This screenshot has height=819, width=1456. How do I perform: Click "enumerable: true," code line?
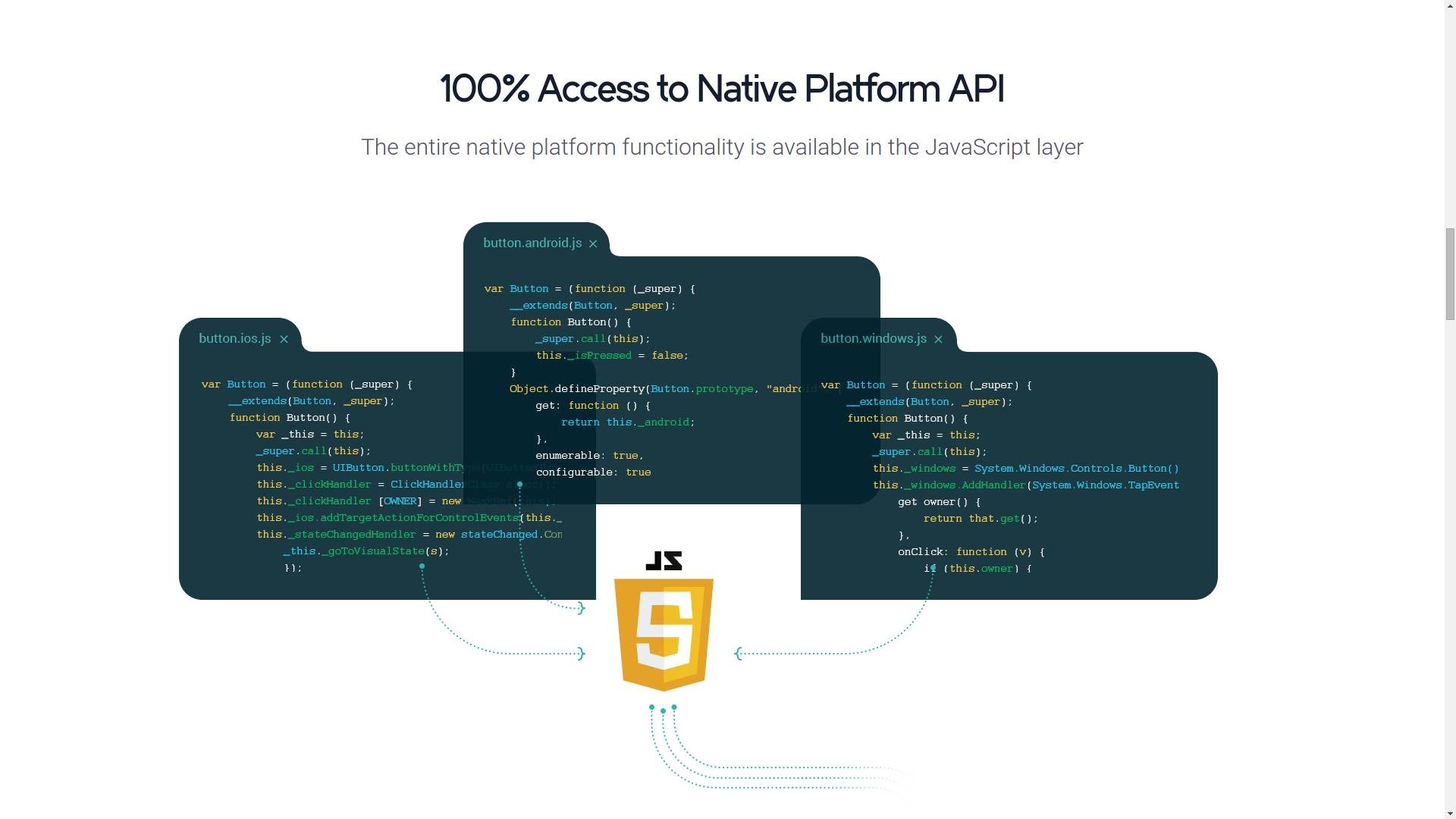pyautogui.click(x=589, y=456)
